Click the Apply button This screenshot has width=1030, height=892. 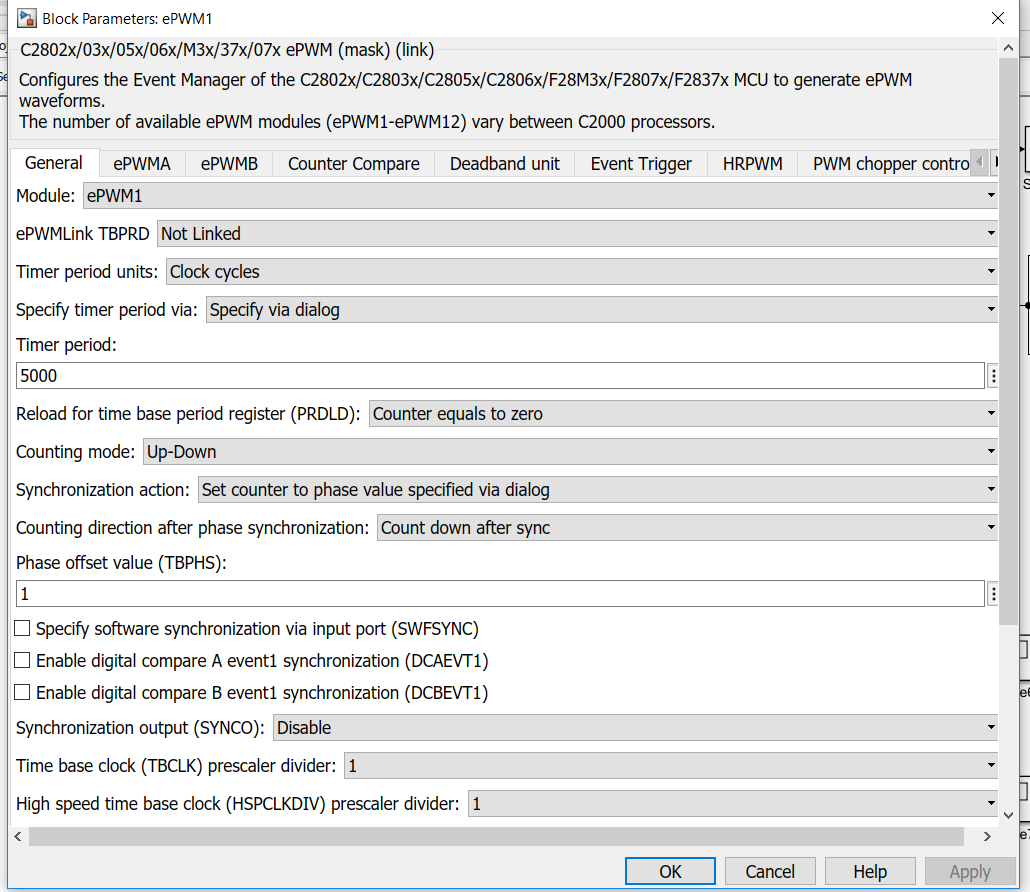pyautogui.click(x=970, y=872)
